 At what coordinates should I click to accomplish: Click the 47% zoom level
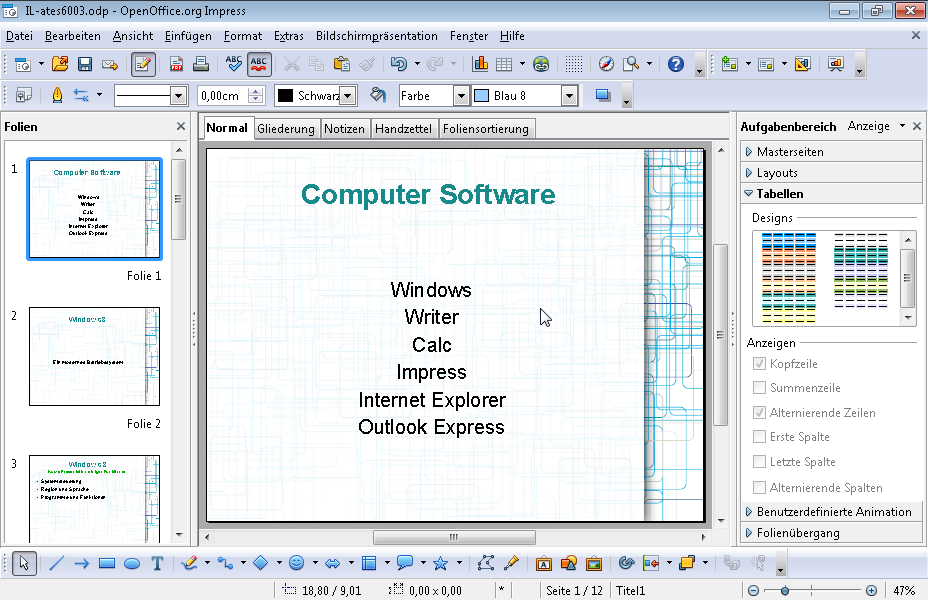(904, 591)
